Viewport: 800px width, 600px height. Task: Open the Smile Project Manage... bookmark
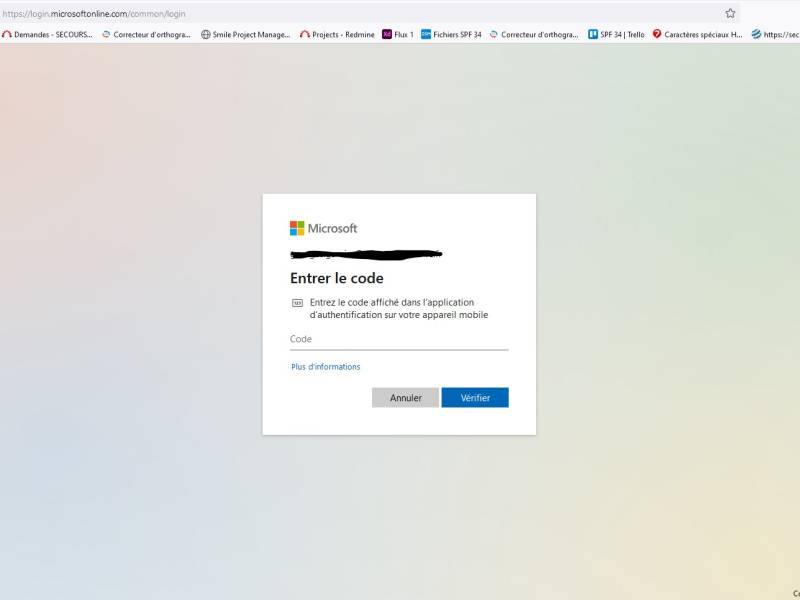click(x=245, y=35)
